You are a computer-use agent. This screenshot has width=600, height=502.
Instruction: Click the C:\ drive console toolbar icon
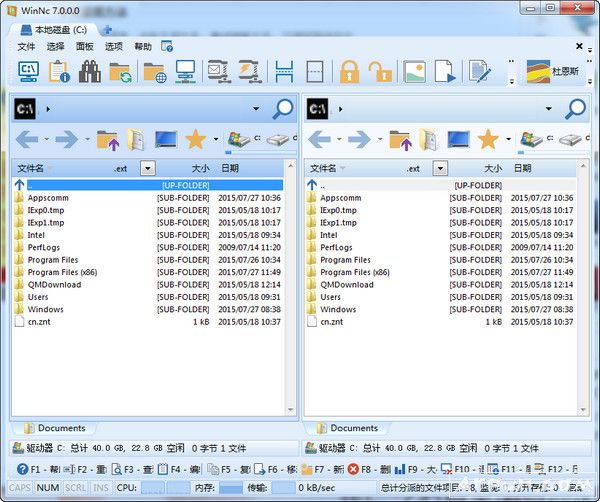(29, 72)
